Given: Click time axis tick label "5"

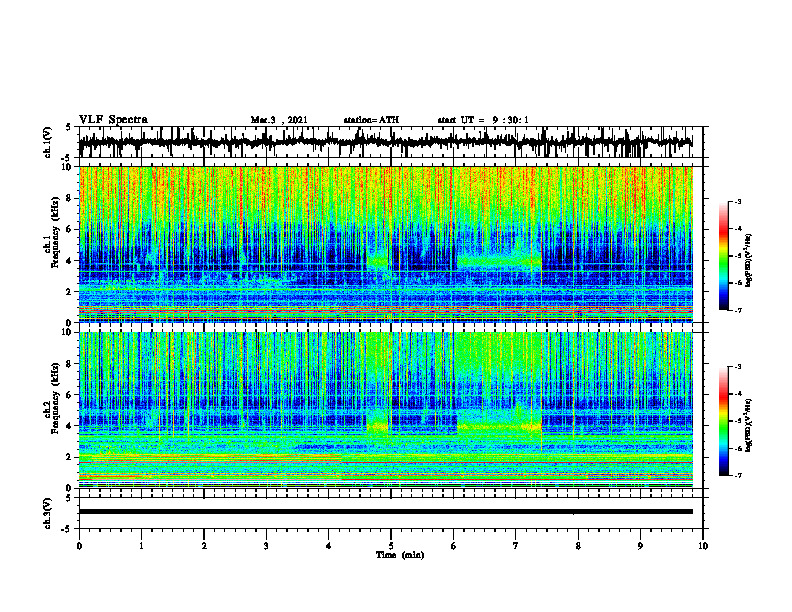Looking at the screenshot, I should 391,546.
